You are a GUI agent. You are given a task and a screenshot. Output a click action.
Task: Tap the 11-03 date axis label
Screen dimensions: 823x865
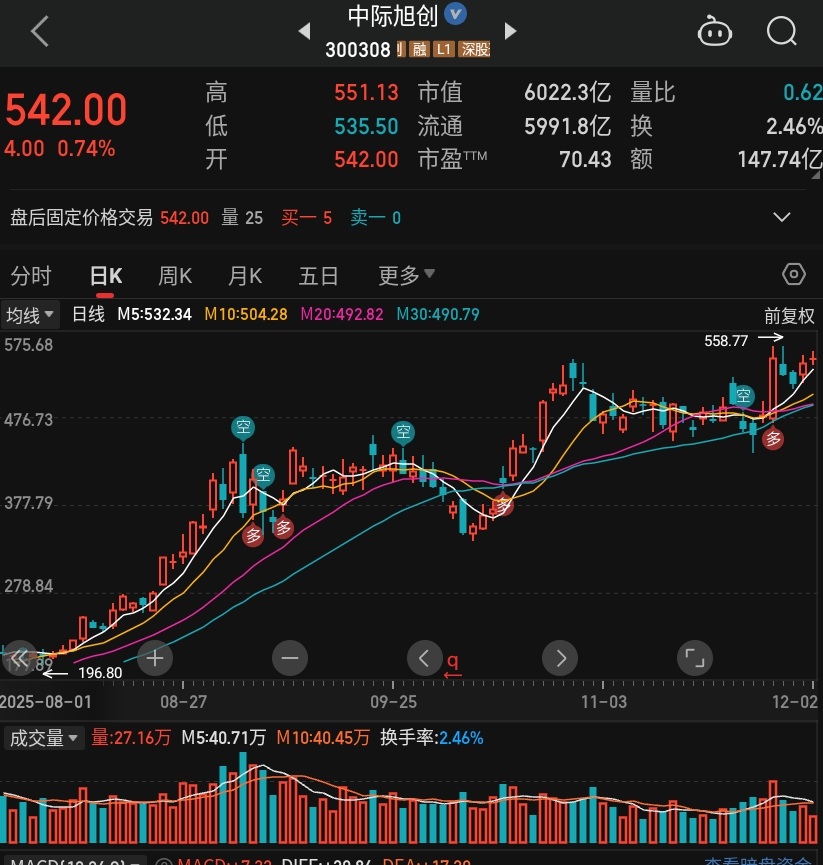click(x=604, y=702)
